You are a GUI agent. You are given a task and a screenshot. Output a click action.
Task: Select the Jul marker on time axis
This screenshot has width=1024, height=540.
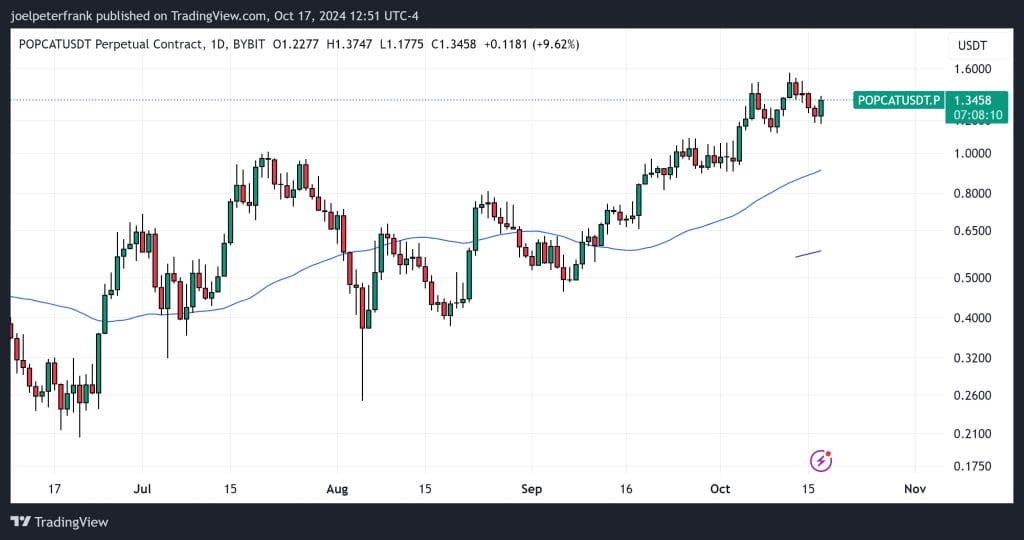coord(142,489)
